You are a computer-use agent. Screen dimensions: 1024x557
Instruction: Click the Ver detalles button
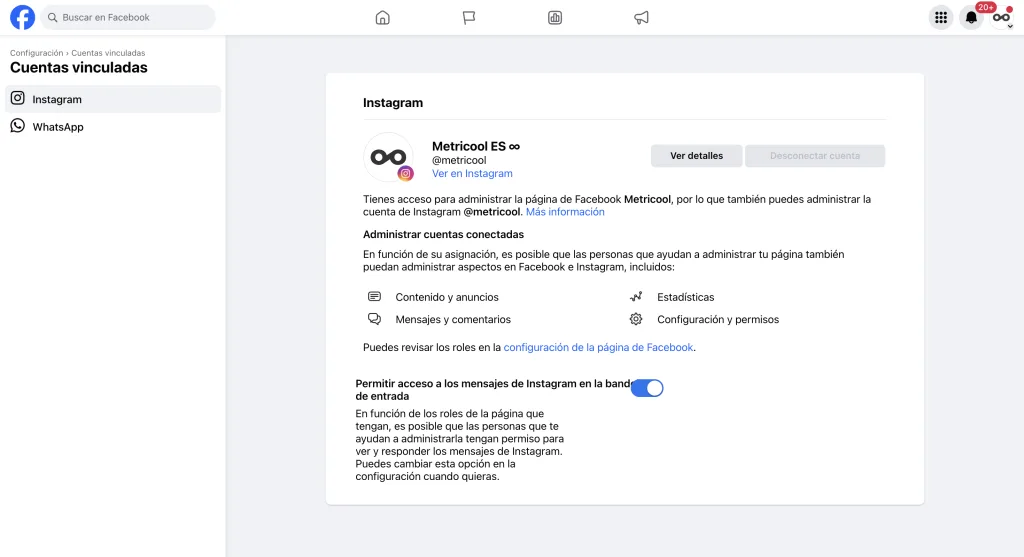[696, 156]
